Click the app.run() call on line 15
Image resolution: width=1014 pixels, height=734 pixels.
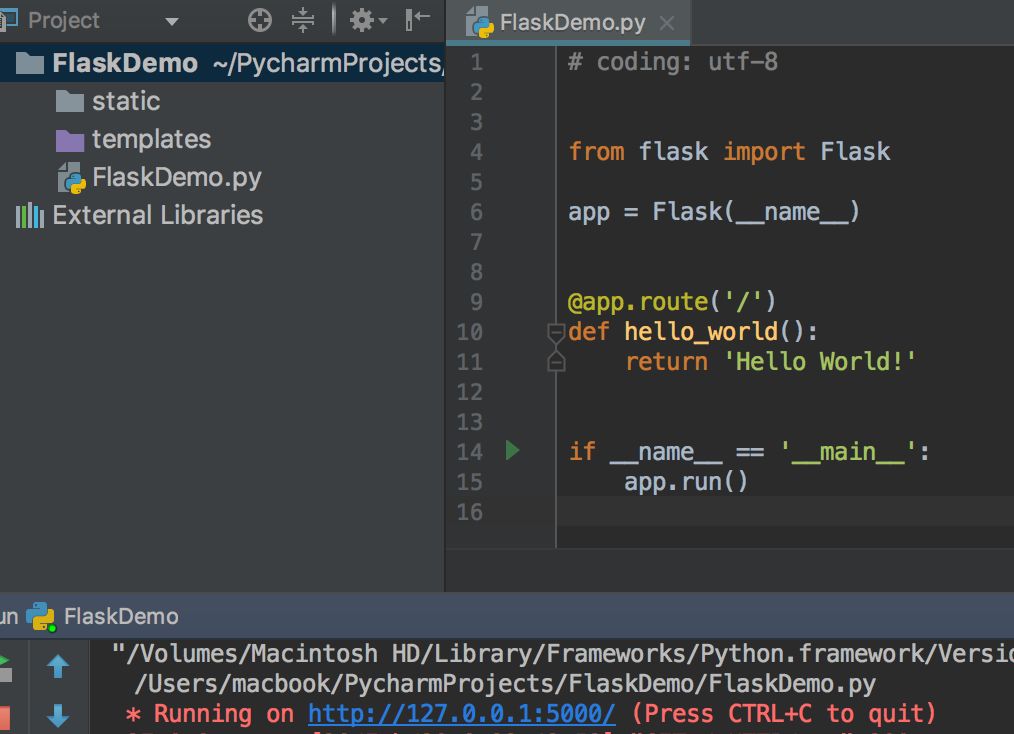click(685, 482)
